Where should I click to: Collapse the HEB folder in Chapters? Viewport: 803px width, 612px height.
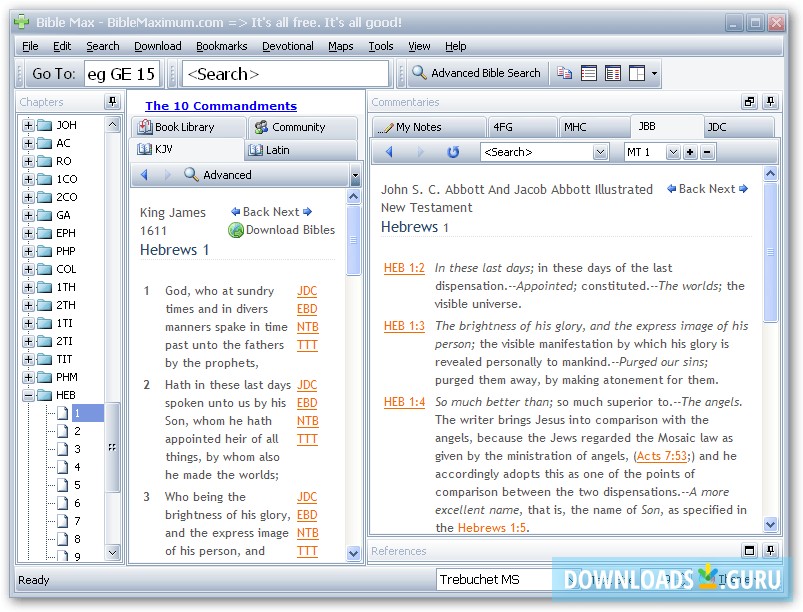pyautogui.click(x=29, y=395)
